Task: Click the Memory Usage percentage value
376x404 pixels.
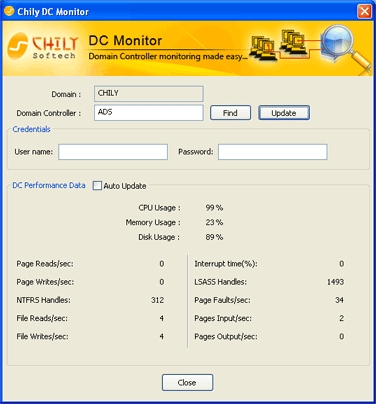Action: [x=214, y=222]
